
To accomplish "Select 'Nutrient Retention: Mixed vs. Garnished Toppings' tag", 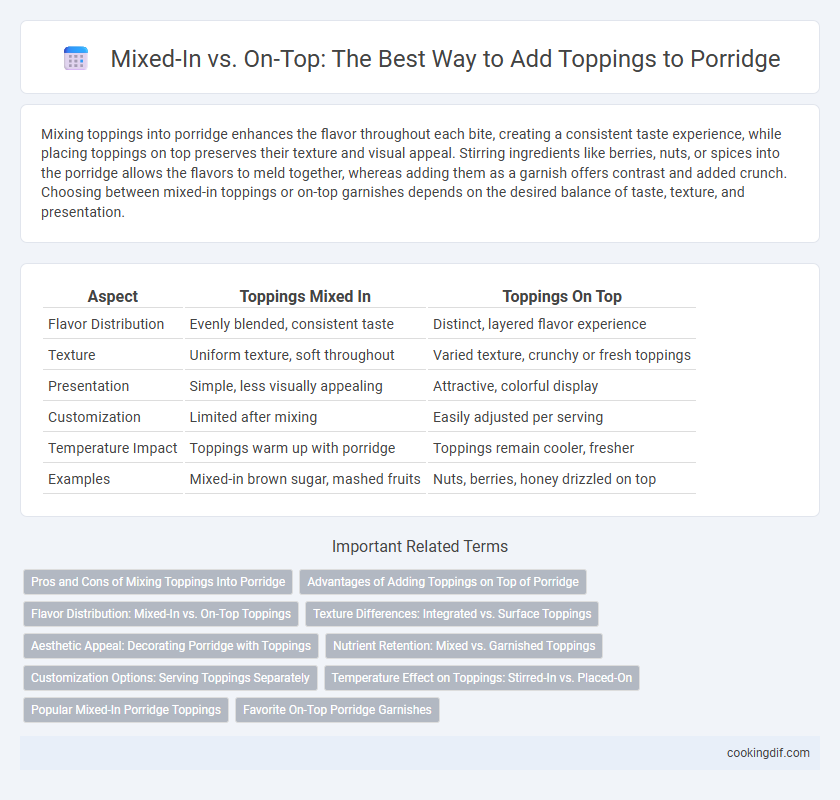I will 464,646.
